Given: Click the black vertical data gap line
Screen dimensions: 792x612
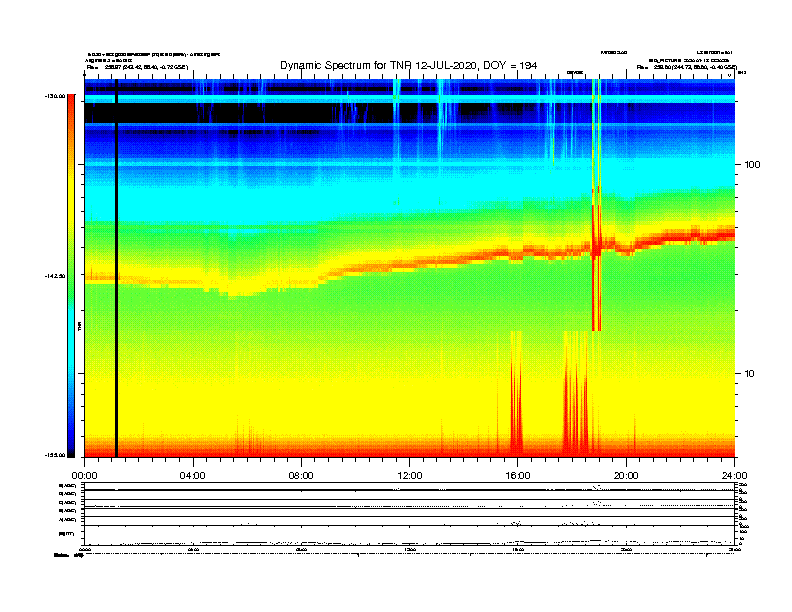Looking at the screenshot, I should (116, 268).
